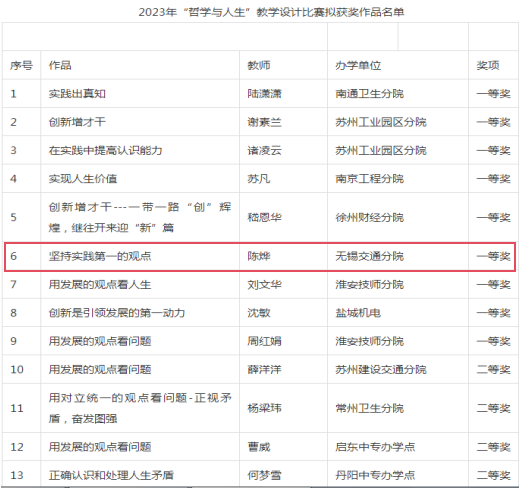Click 一等奖 in the 陈烨 row
This screenshot has height=492, width=523.
click(493, 256)
